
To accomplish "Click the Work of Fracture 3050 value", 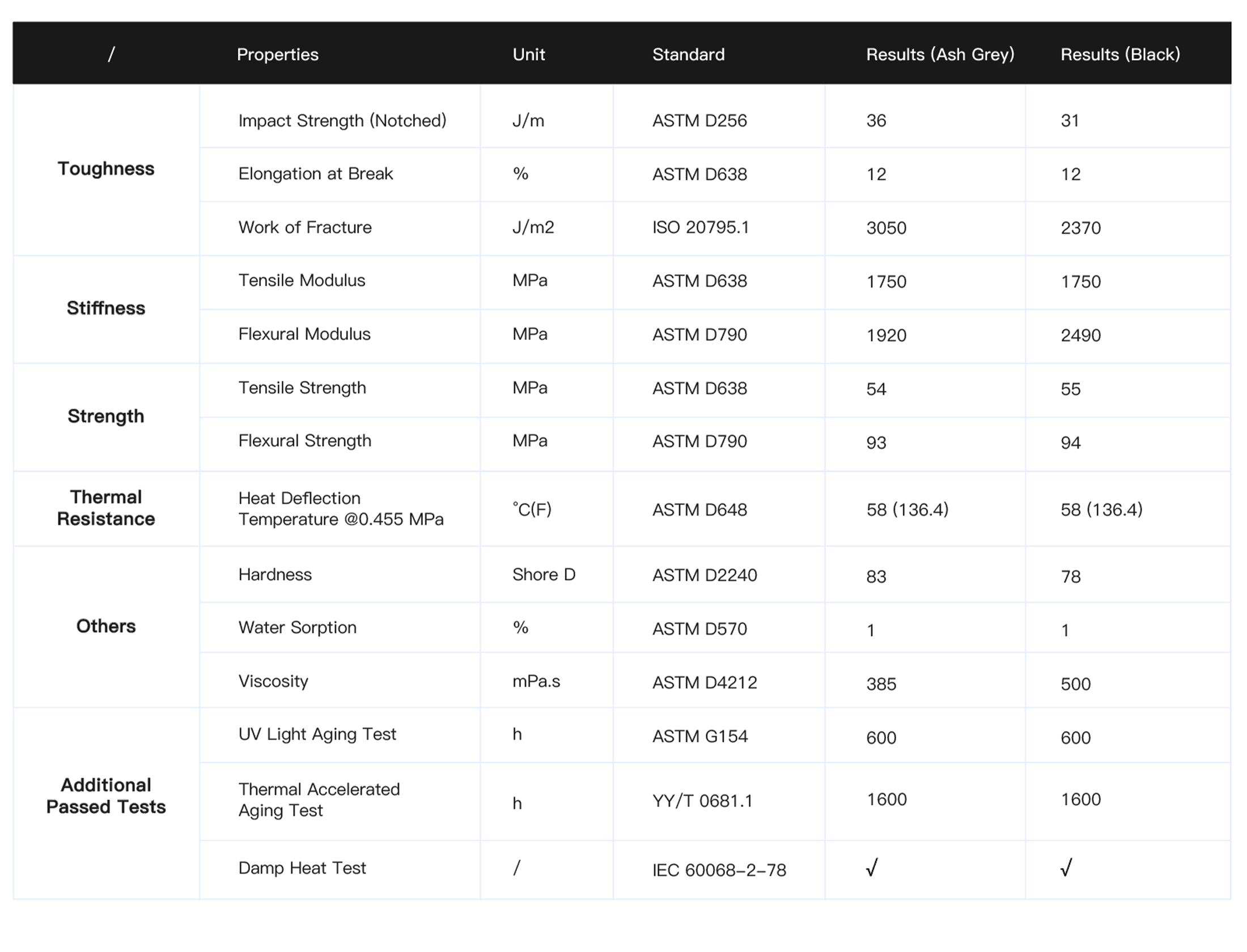I will [887, 228].
